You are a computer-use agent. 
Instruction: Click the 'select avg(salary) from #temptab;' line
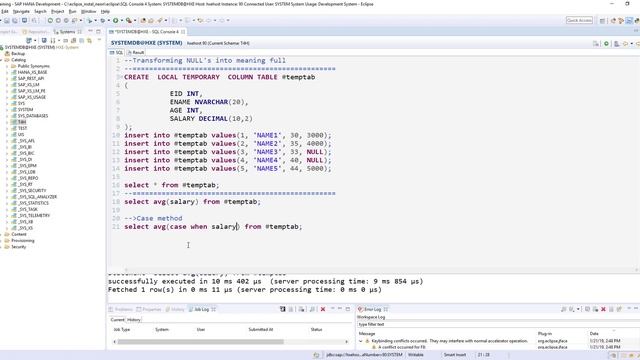point(192,202)
